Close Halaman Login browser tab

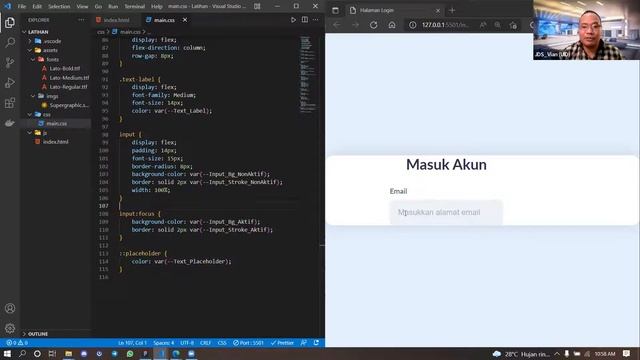coord(438,10)
